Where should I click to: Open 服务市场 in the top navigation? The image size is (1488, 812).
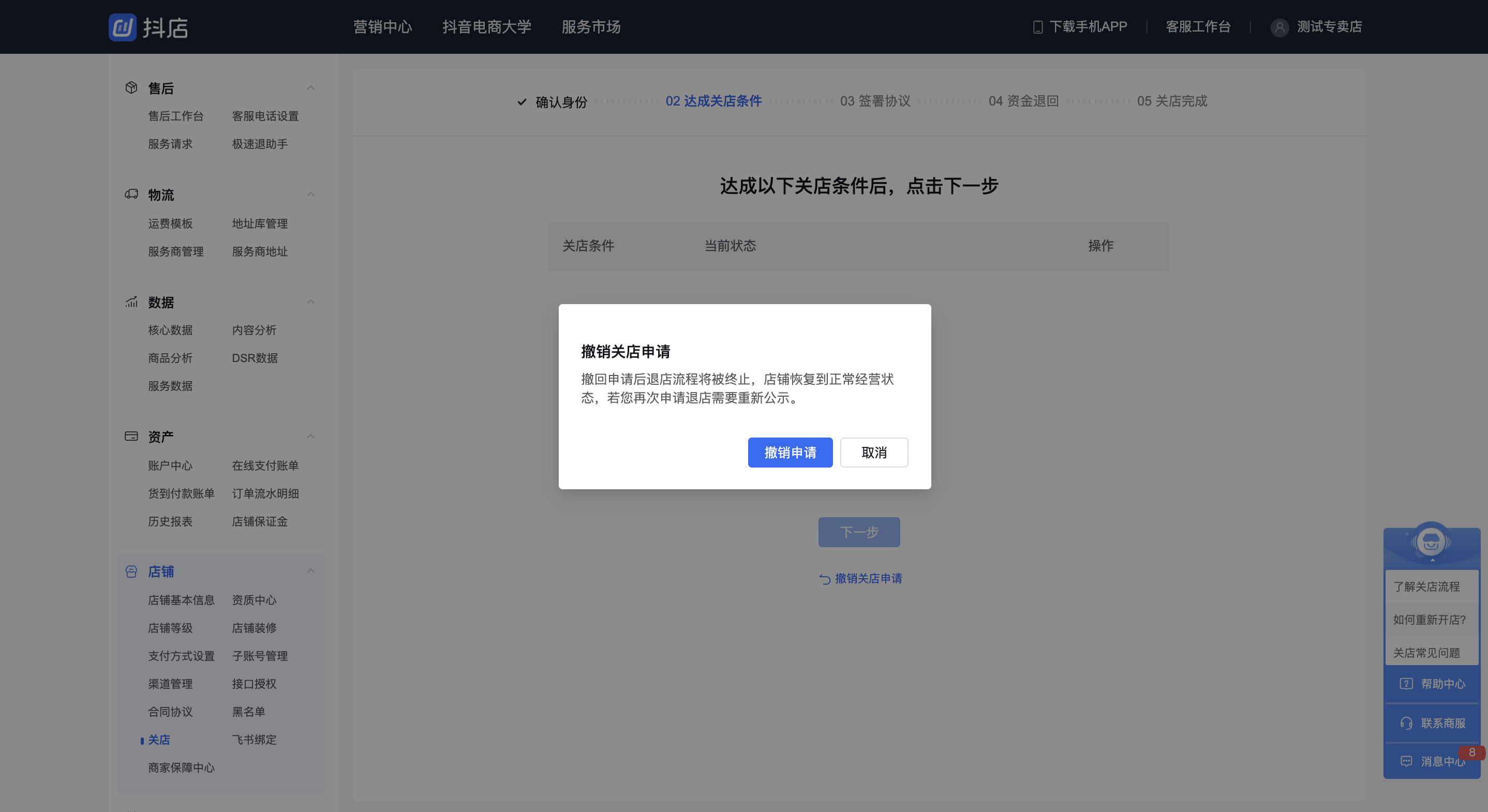(x=590, y=26)
